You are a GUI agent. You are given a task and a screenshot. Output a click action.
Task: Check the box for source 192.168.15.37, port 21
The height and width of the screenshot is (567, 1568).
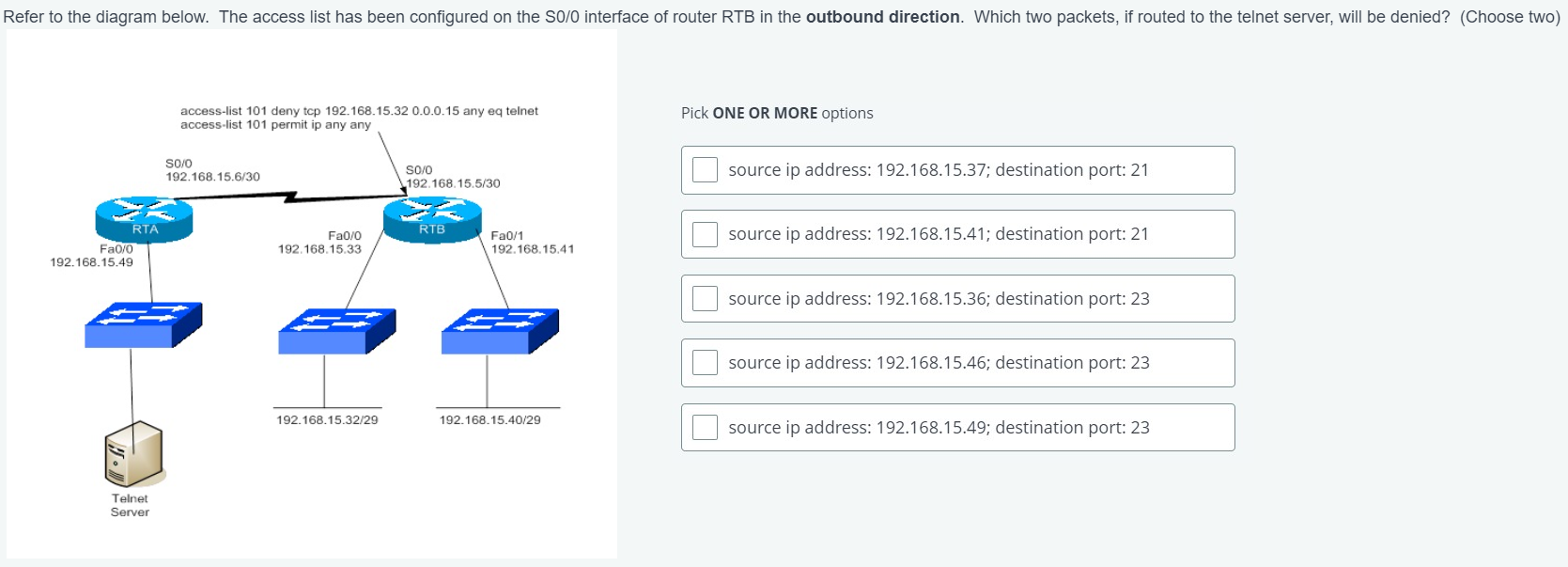point(705,170)
